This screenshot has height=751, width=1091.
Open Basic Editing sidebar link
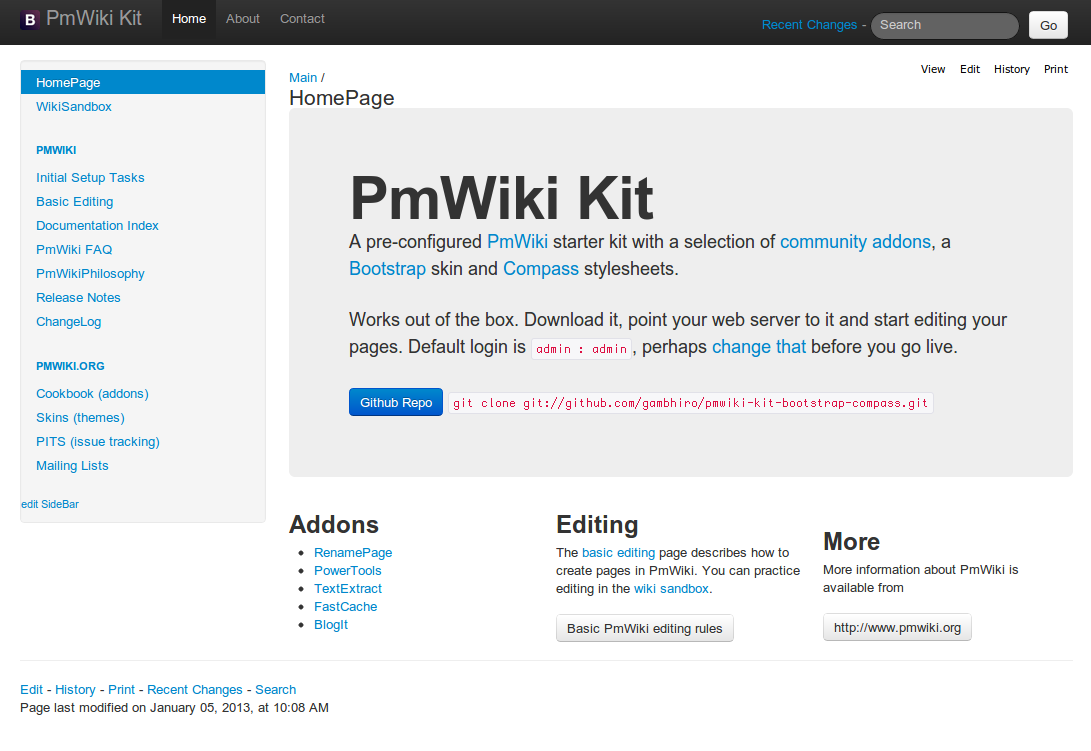tap(74, 201)
